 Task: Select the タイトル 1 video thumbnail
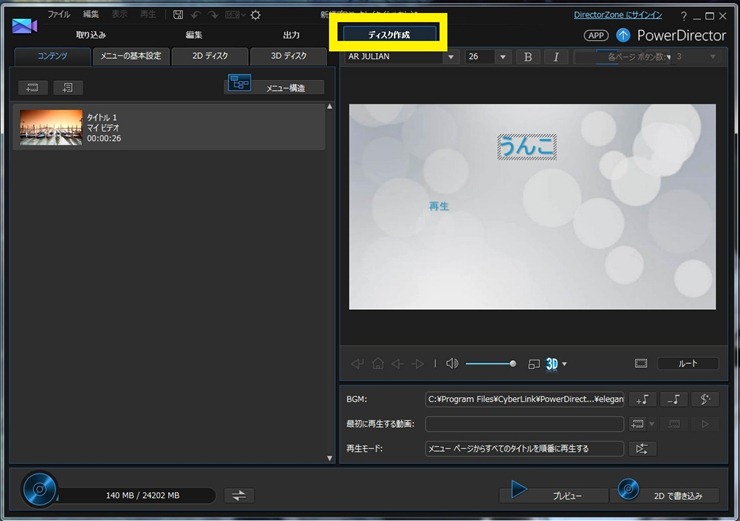51,128
